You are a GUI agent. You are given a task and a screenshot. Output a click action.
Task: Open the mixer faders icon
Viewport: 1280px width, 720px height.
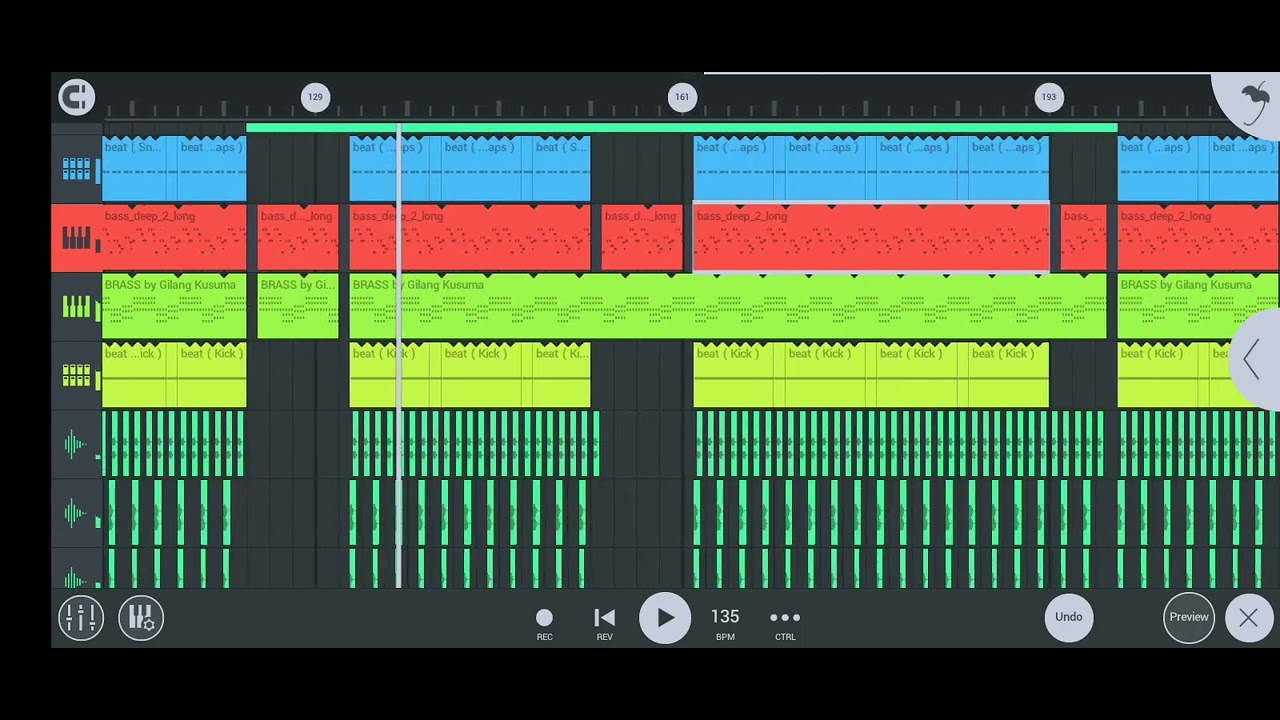point(81,618)
